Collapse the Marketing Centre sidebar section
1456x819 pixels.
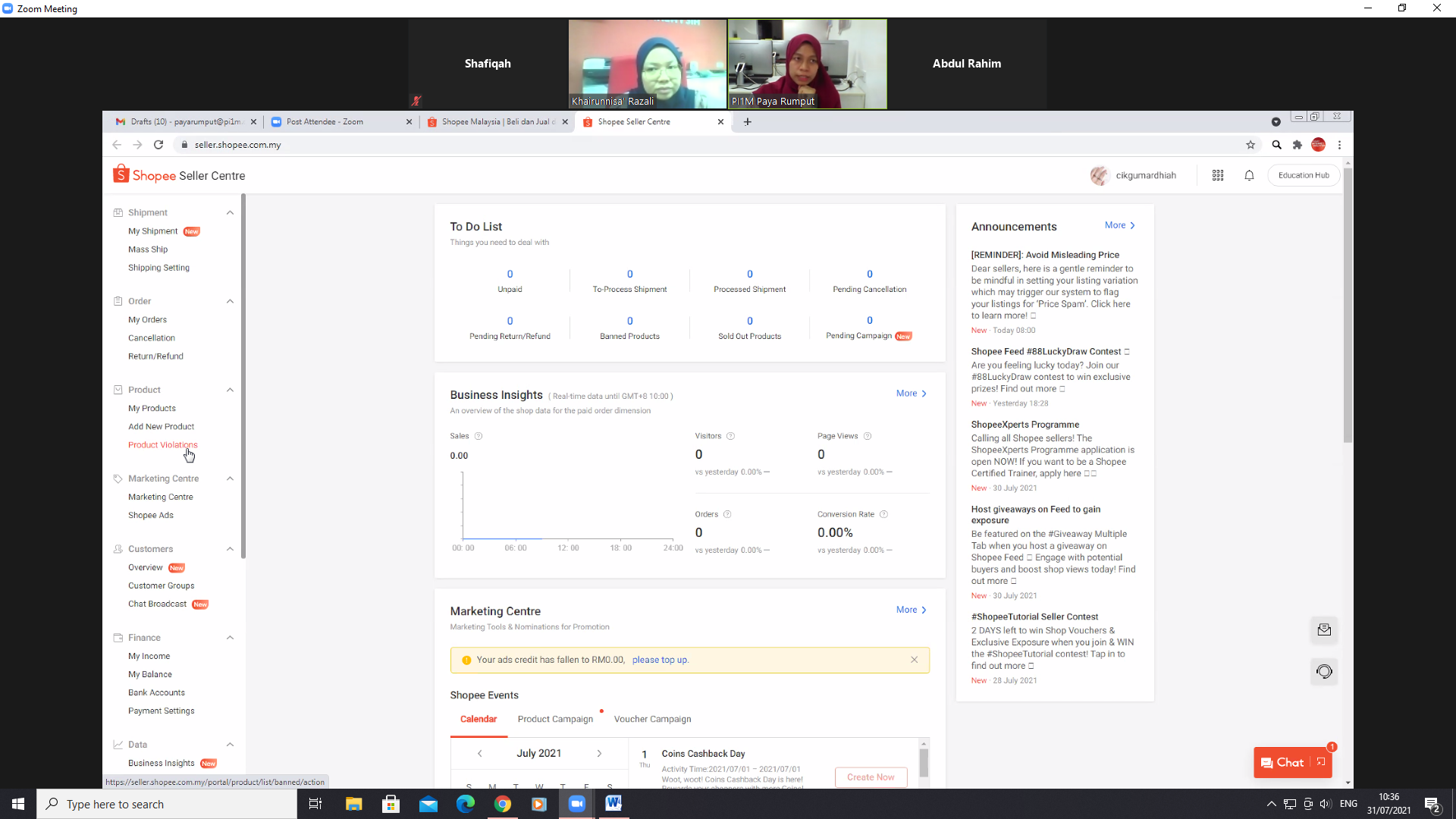coord(230,479)
